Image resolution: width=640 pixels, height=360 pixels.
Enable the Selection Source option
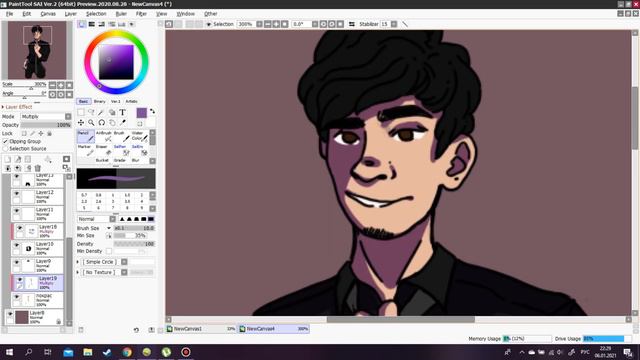click(5, 149)
